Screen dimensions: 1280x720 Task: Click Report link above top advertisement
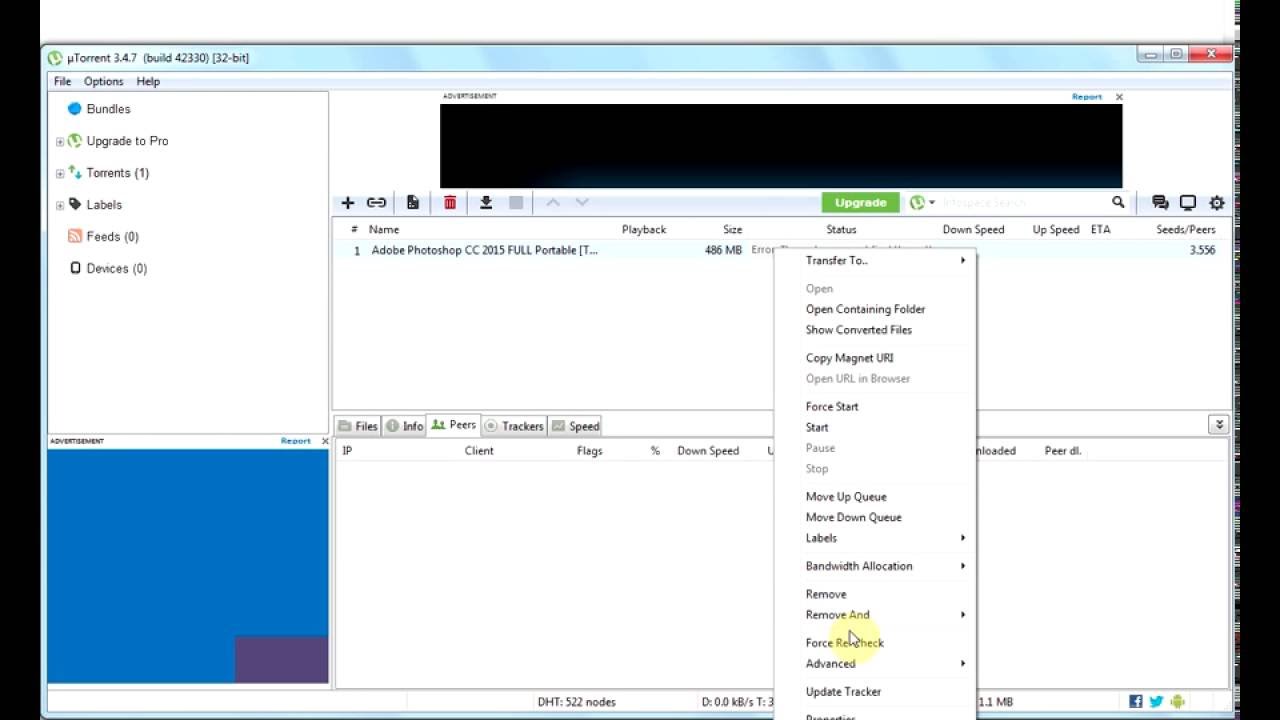[1087, 97]
